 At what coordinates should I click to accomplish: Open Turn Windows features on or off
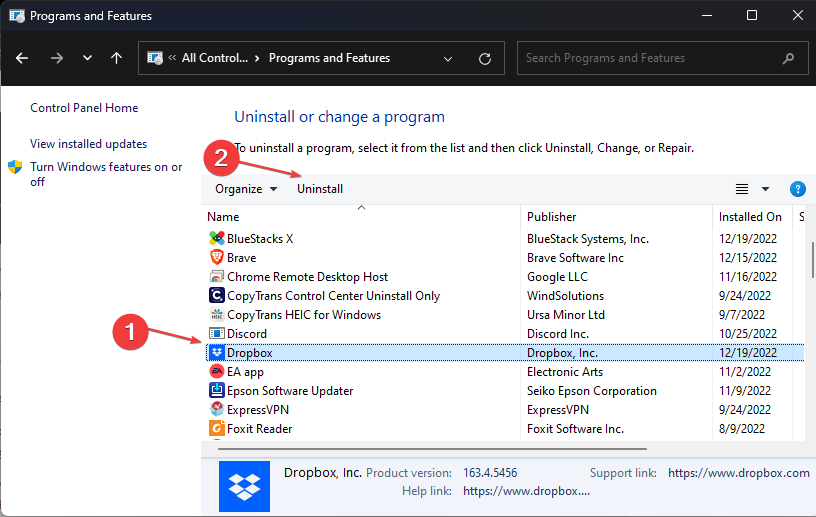click(x=106, y=174)
